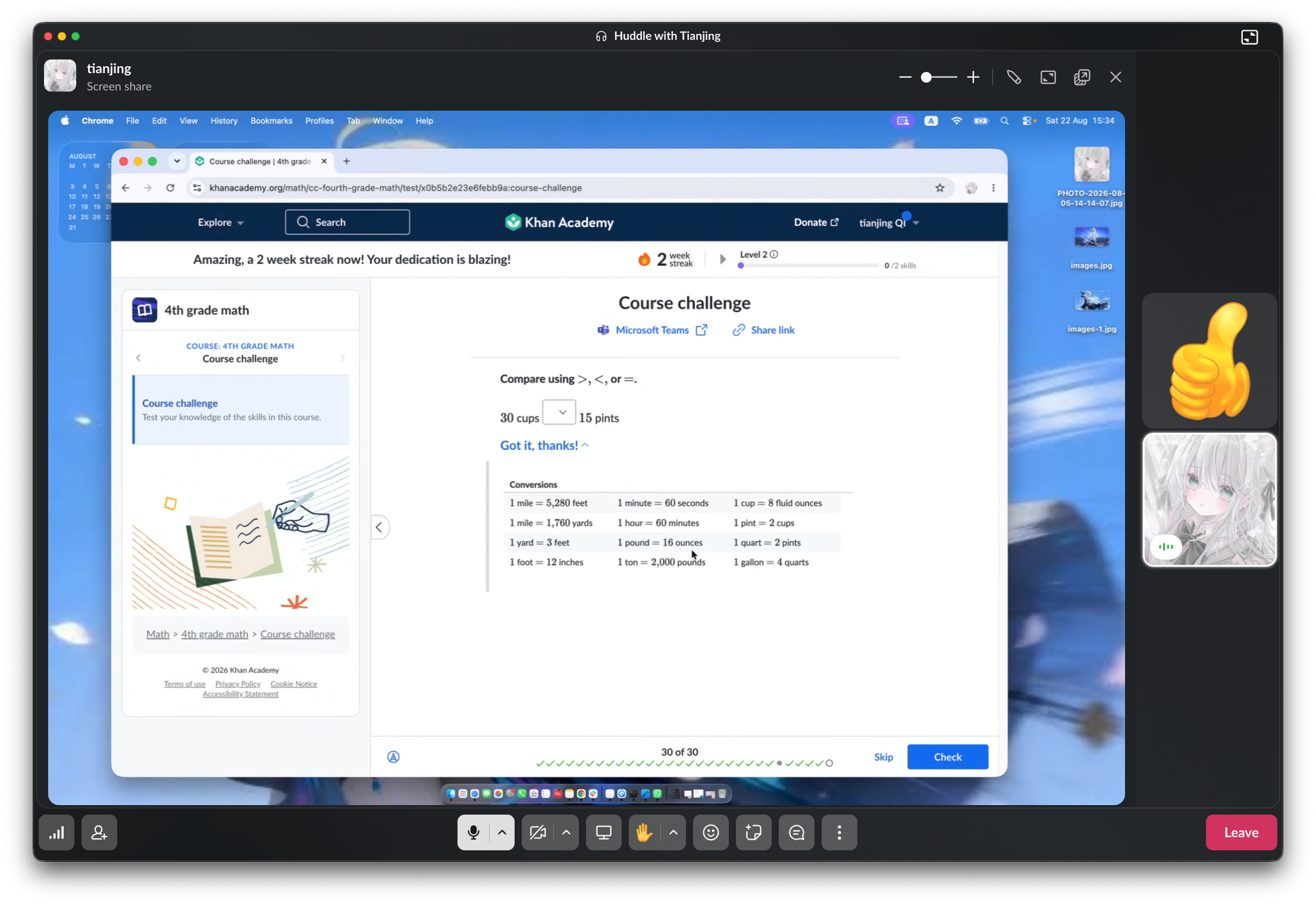The height and width of the screenshot is (905, 1316).
Task: Open the '4th grade math' breadcrumb link
Action: click(215, 634)
